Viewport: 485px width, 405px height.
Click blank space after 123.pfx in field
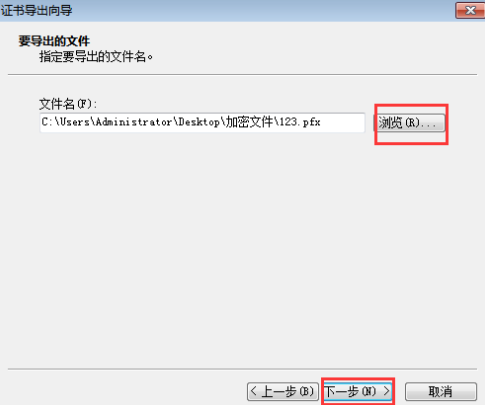point(343,122)
